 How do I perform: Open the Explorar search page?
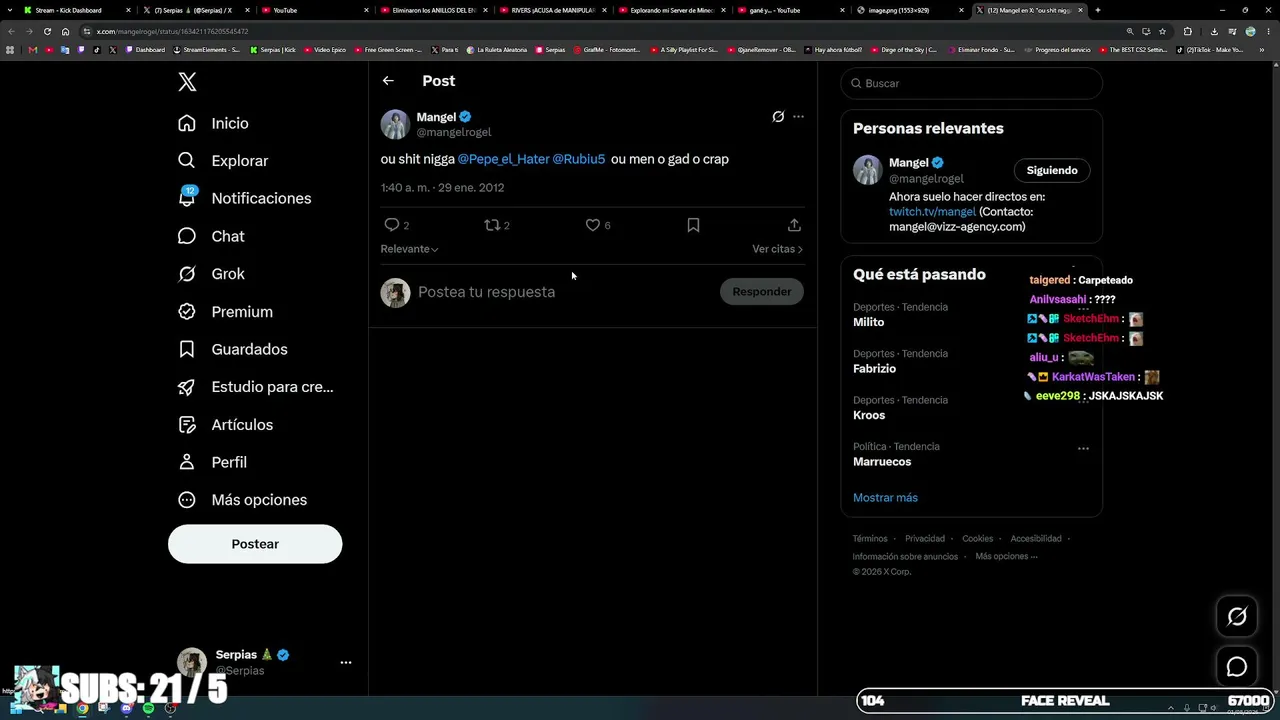click(223, 161)
